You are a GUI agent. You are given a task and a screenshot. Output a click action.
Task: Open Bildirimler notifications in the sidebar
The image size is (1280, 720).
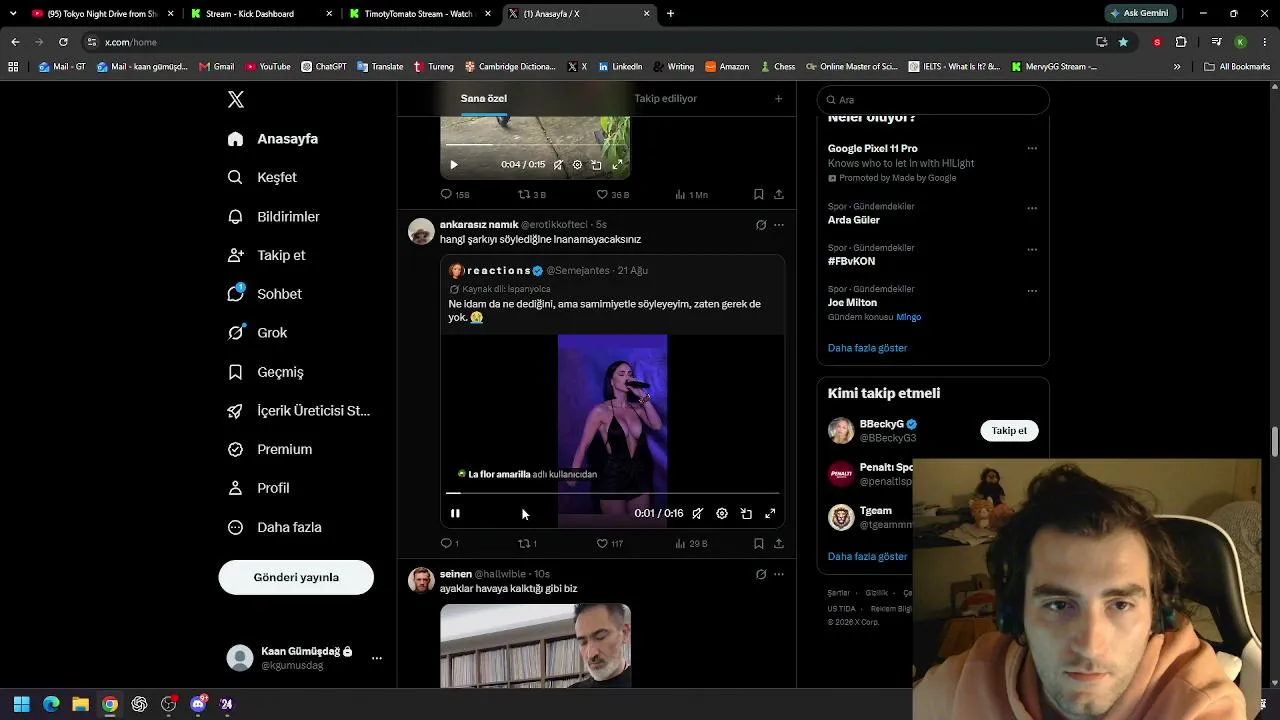[273, 216]
